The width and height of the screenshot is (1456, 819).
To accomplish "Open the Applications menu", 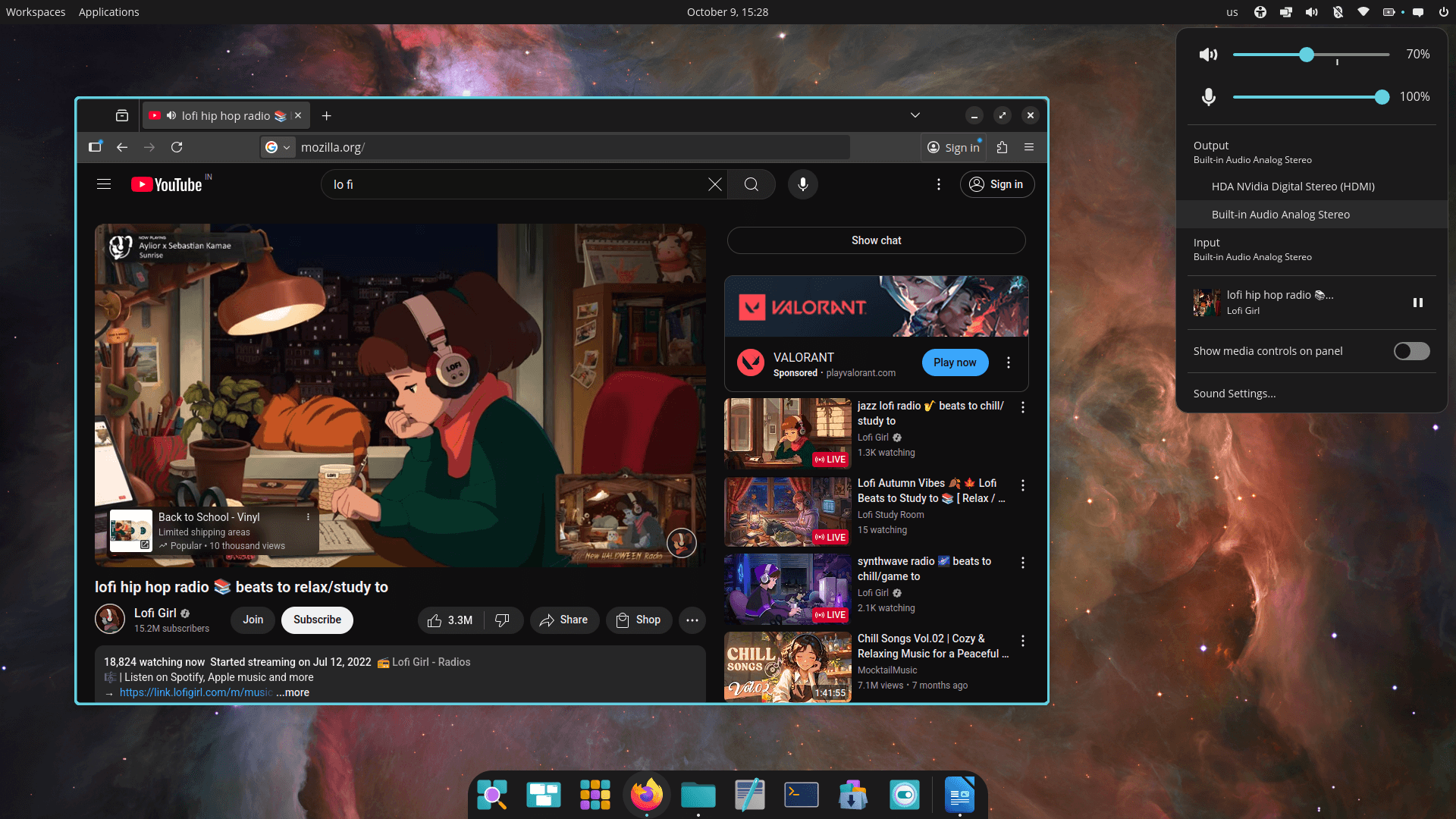I will click(x=108, y=11).
